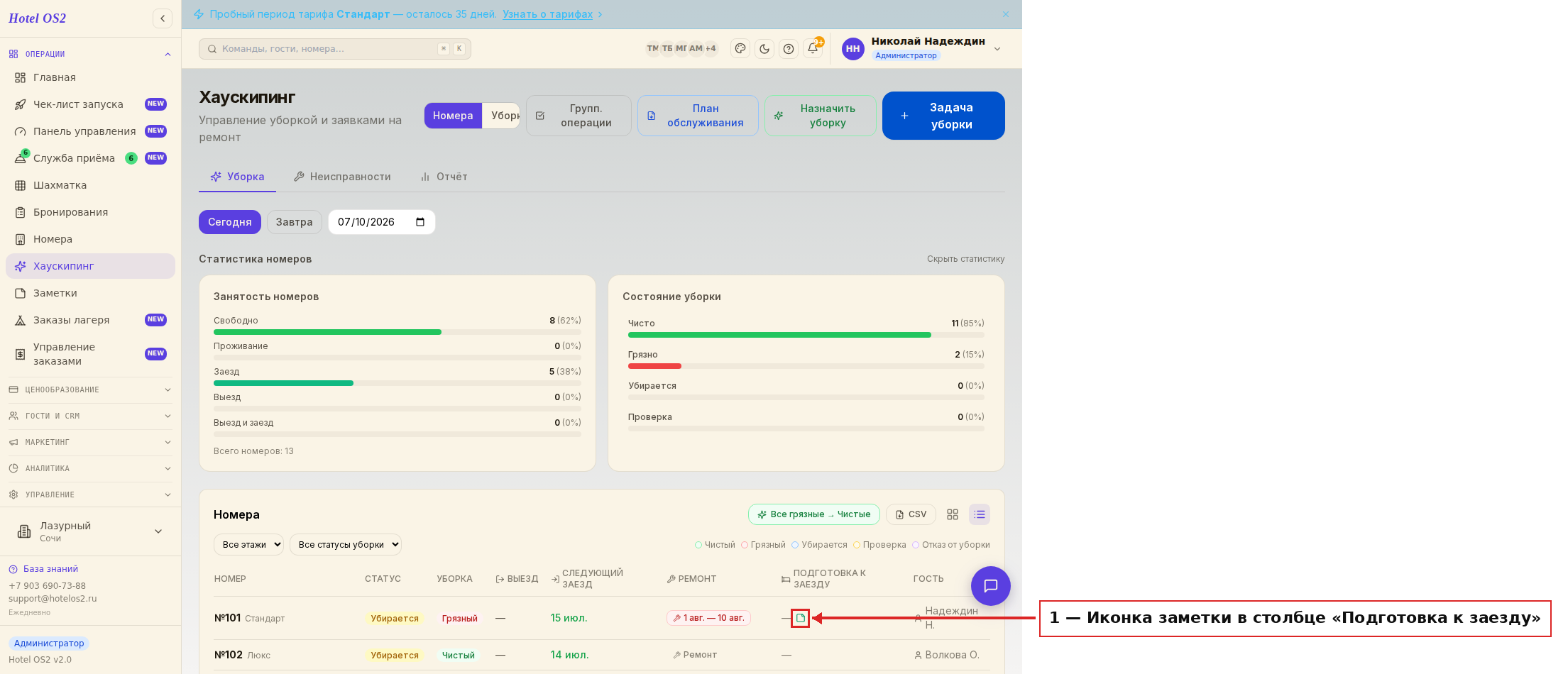Click the Грязно red progress bar
The width and height of the screenshot is (1568, 674).
point(654,366)
